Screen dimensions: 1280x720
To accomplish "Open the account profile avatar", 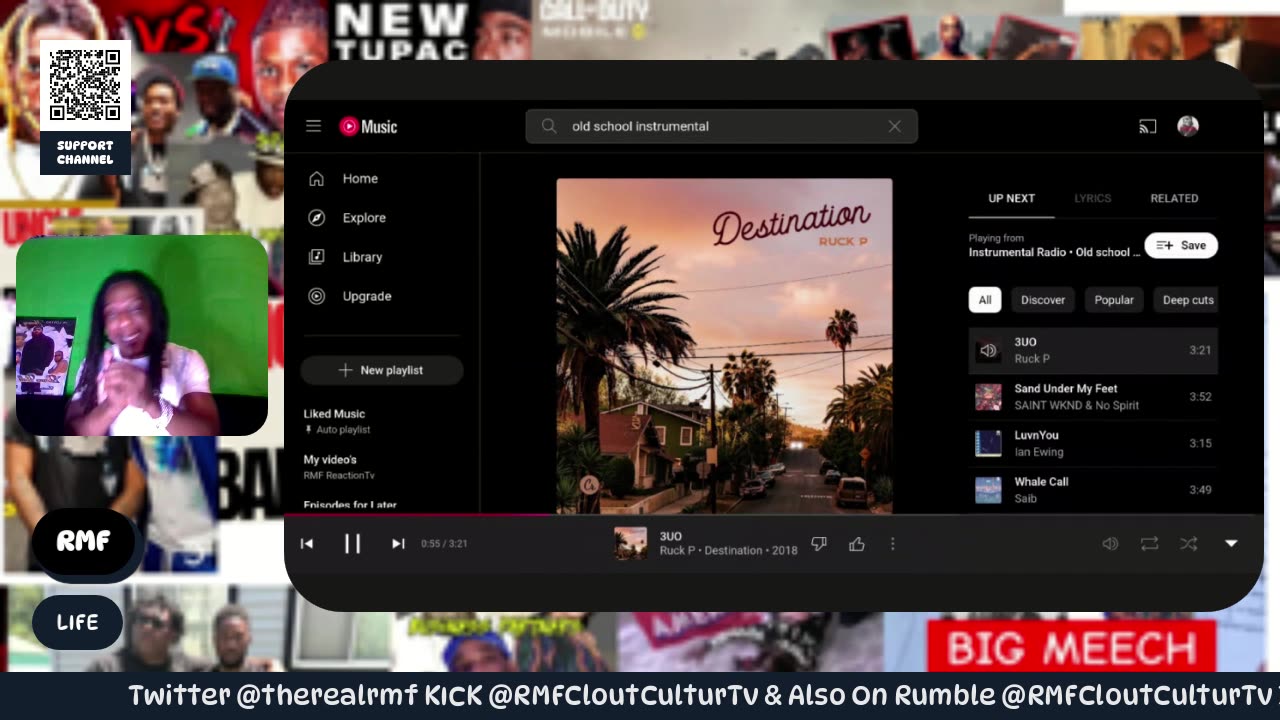I will coord(1188,126).
